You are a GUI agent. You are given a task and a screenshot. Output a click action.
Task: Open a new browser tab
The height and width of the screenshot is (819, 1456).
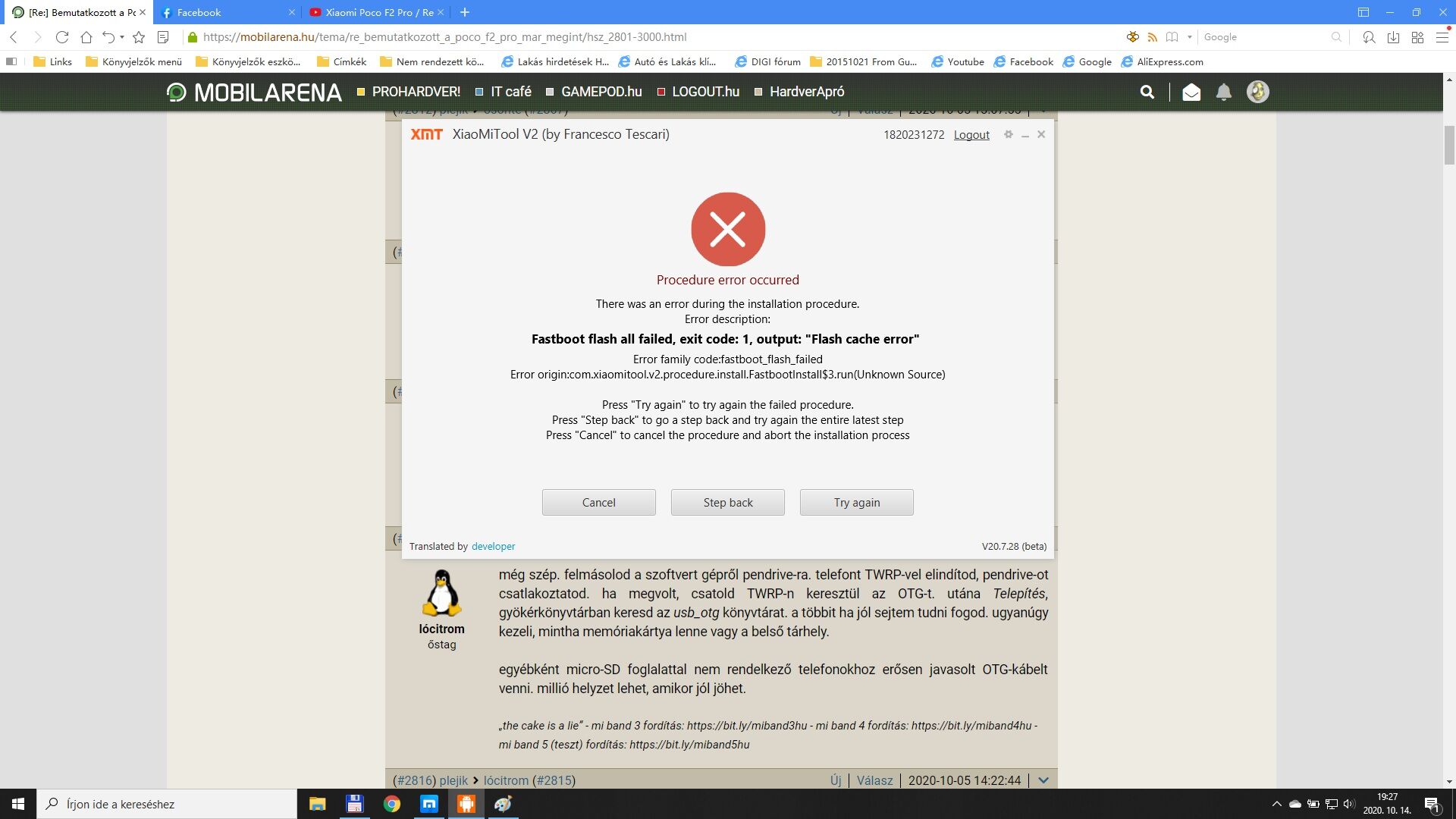[465, 12]
